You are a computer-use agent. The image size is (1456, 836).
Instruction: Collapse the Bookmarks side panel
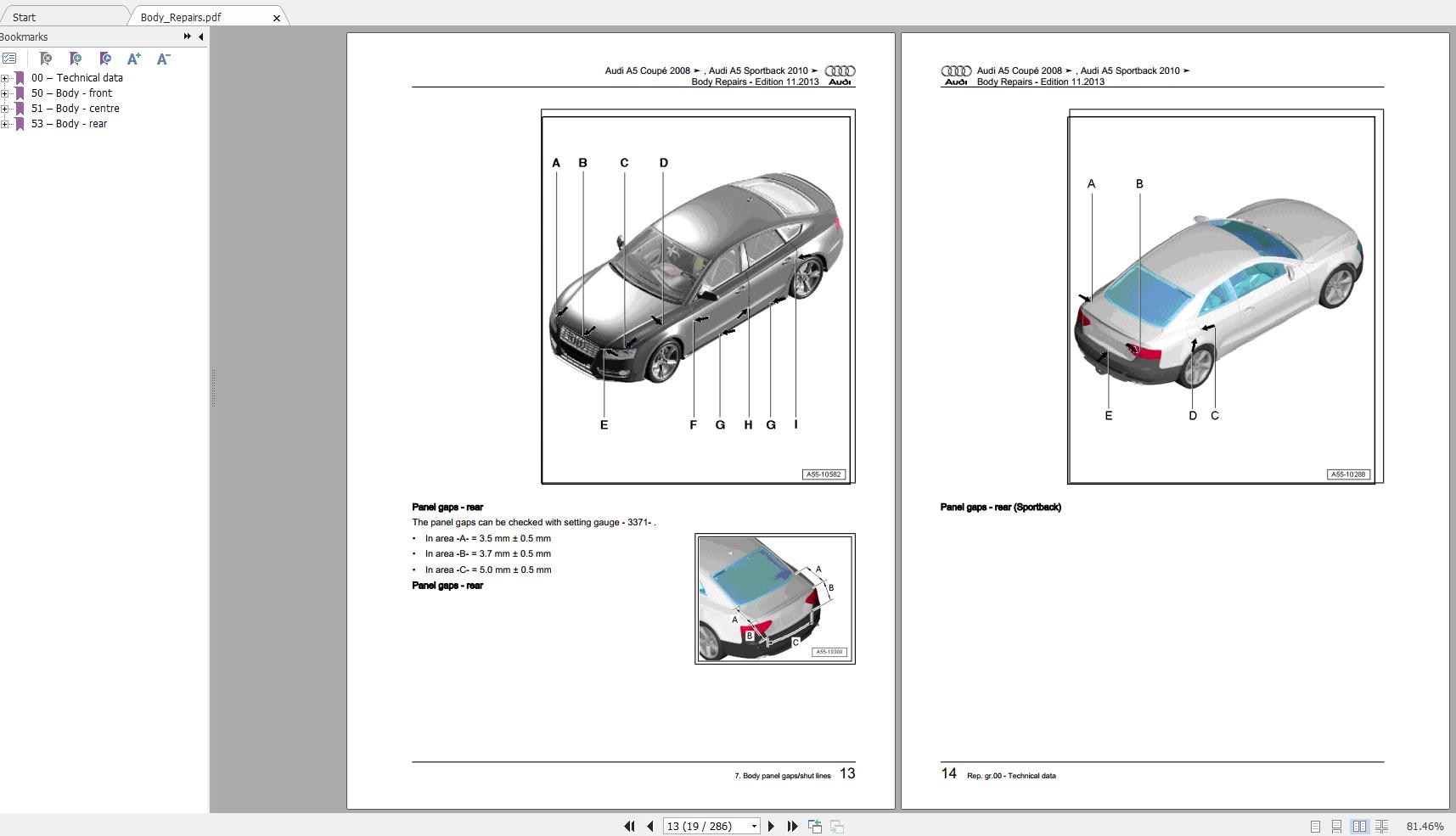(200, 36)
